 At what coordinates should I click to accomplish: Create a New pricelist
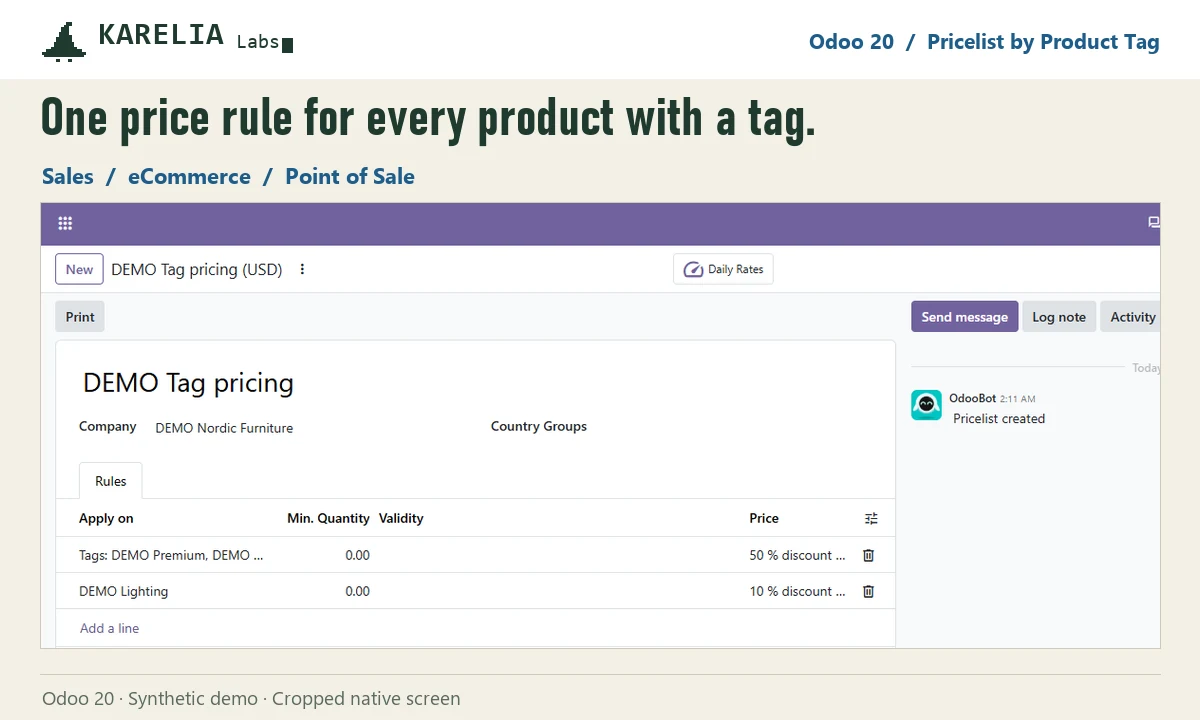pyautogui.click(x=79, y=269)
